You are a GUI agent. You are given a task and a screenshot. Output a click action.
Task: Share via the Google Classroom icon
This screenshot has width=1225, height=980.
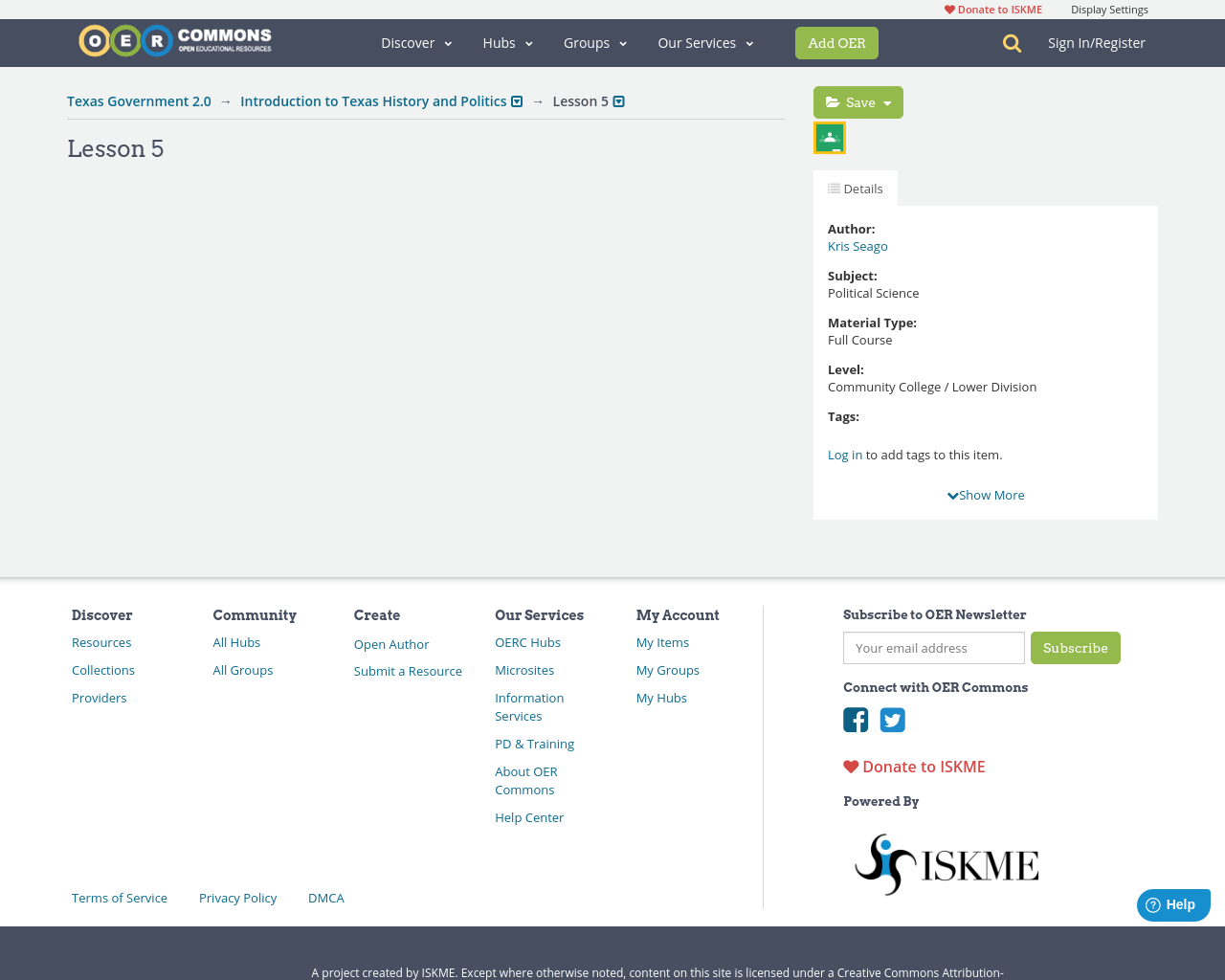(x=830, y=138)
